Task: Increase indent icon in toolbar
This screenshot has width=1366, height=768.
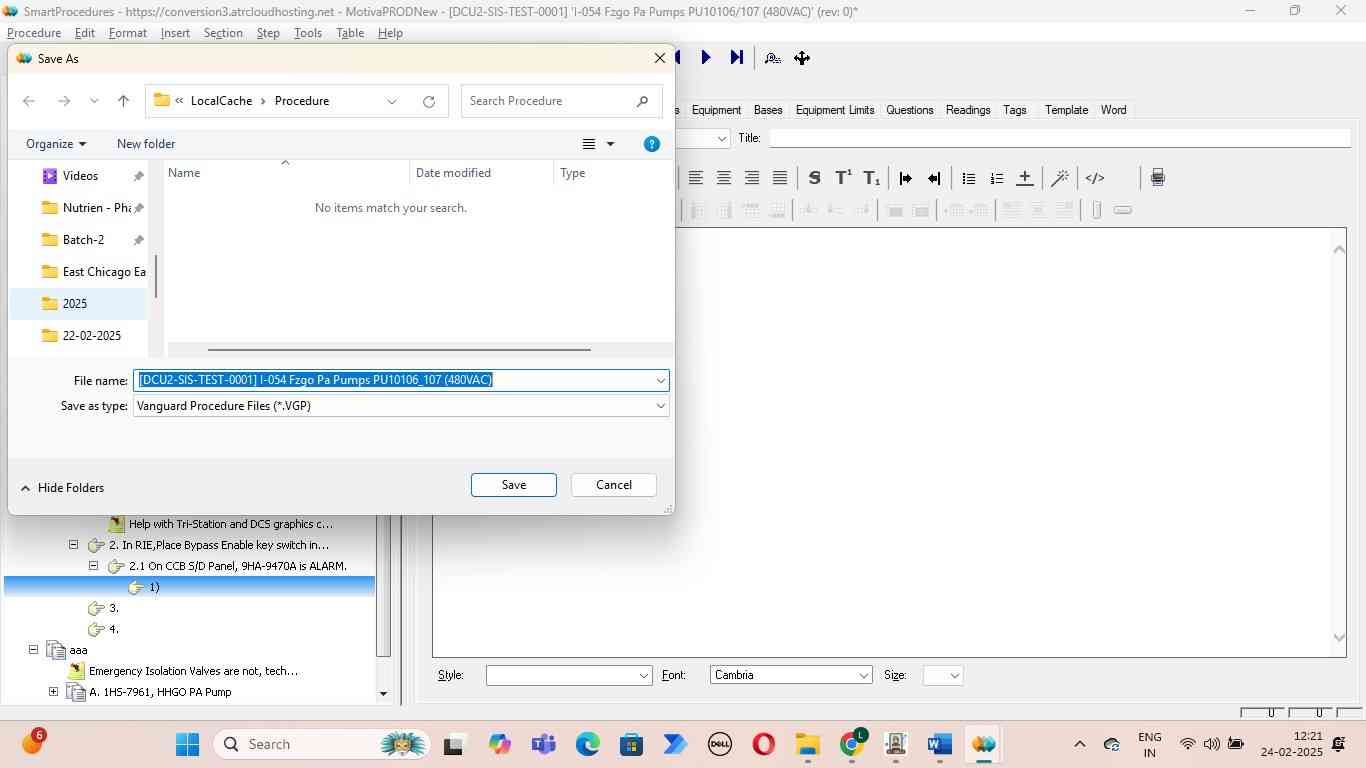Action: pos(905,178)
